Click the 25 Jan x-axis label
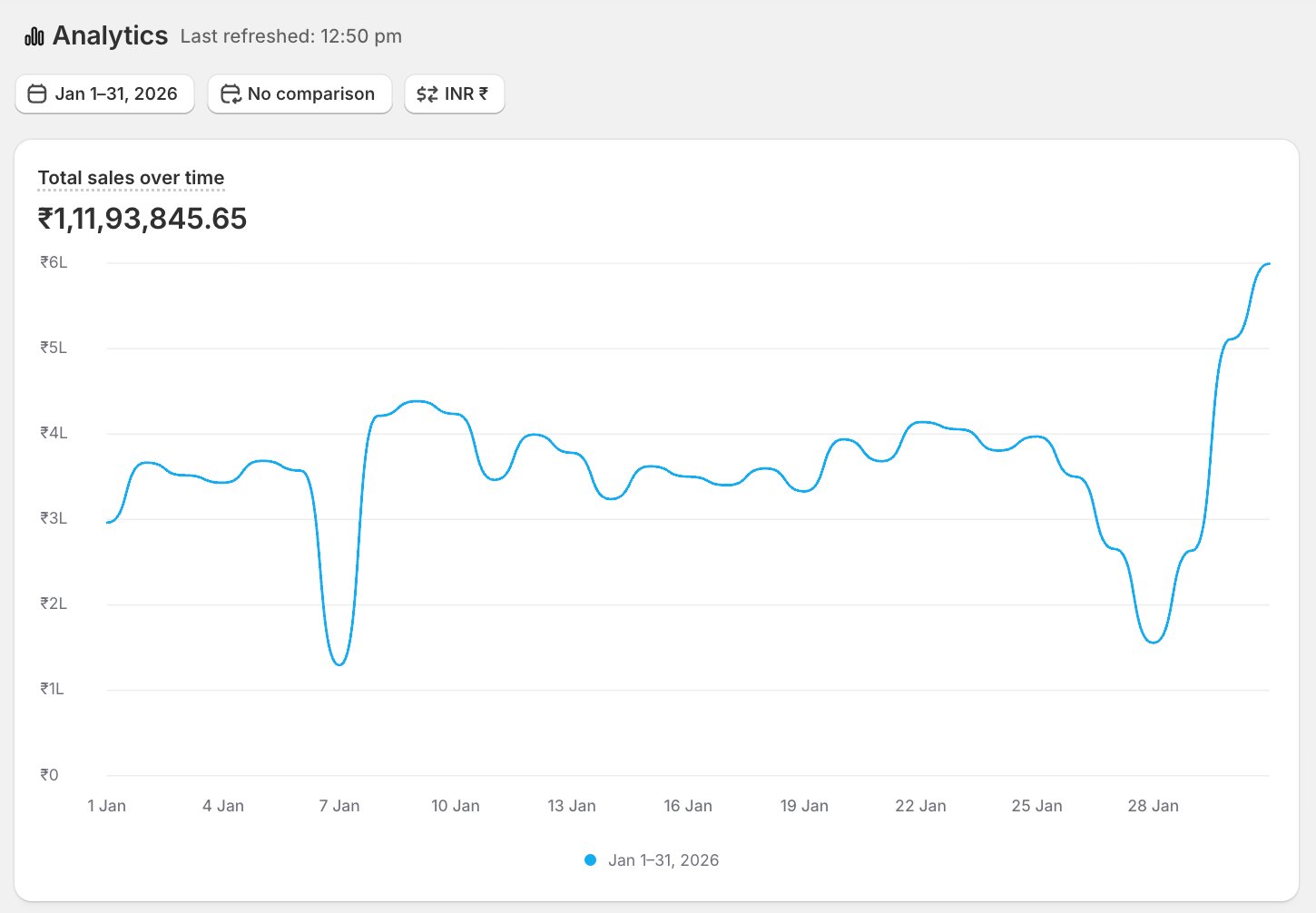Viewport: 1316px width, 913px height. point(1036,806)
